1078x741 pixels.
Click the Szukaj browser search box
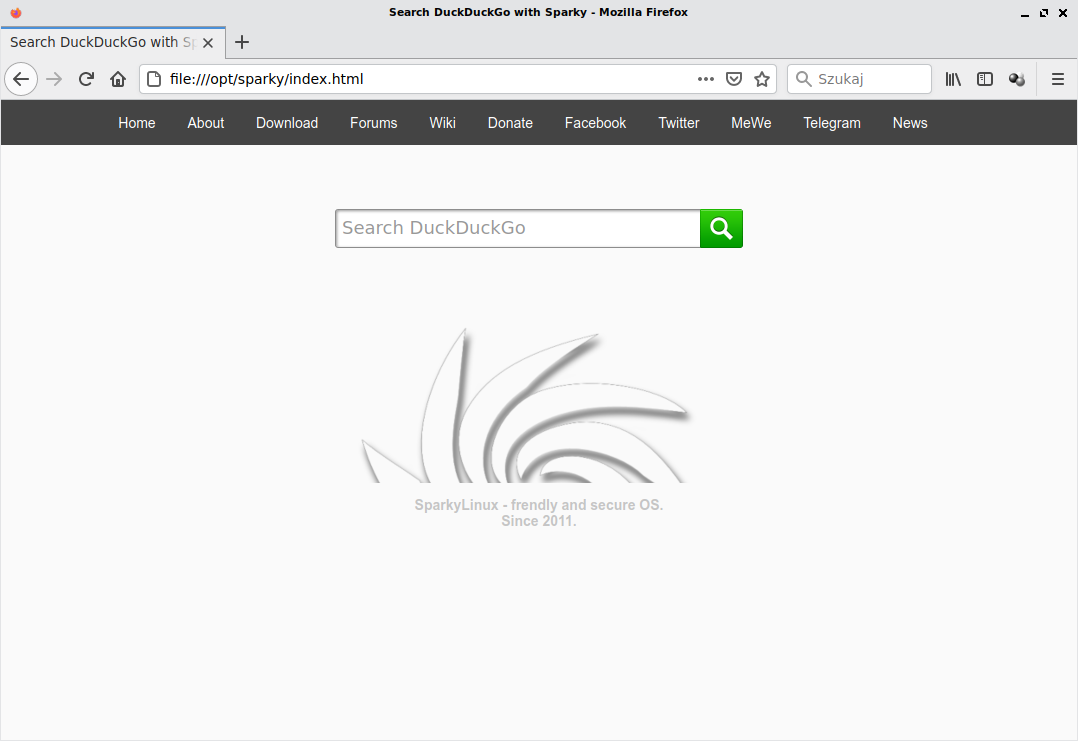(x=859, y=79)
